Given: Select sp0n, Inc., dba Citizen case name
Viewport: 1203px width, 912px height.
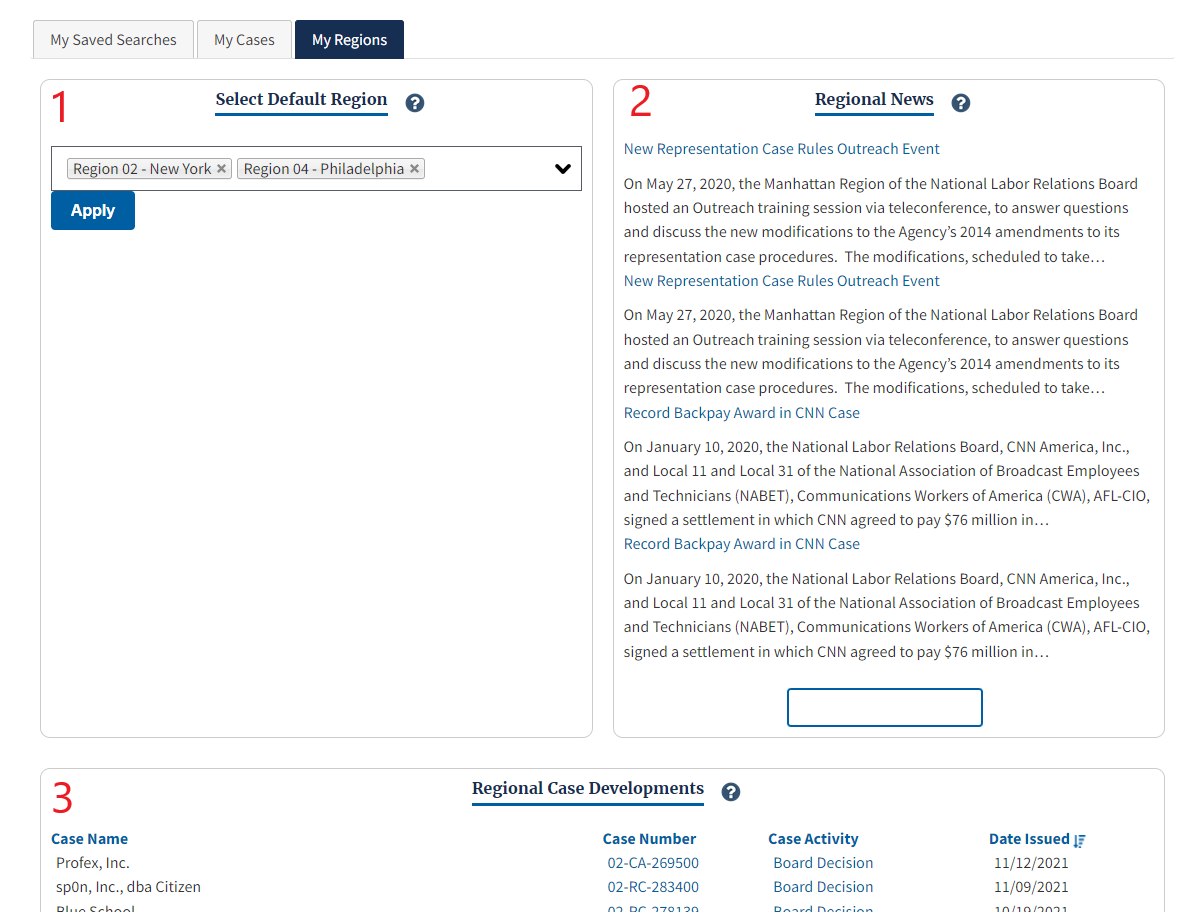Looking at the screenshot, I should tap(128, 887).
